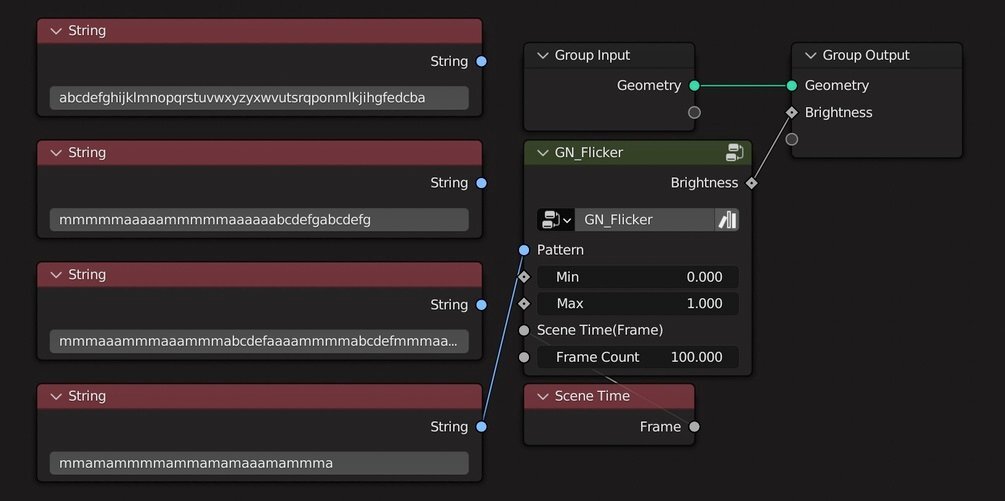
Task: Click the Min value field
Action: tap(637, 277)
